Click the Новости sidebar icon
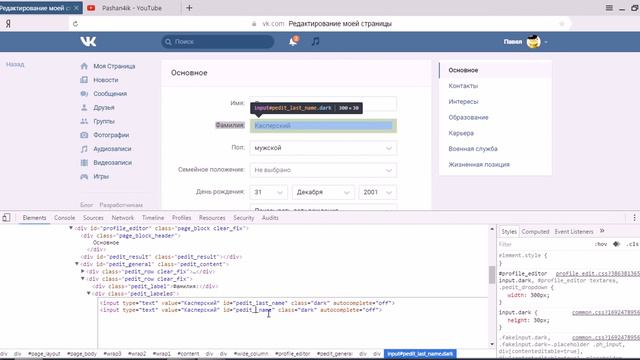Viewport: 640px width, 360px height. click(84, 80)
